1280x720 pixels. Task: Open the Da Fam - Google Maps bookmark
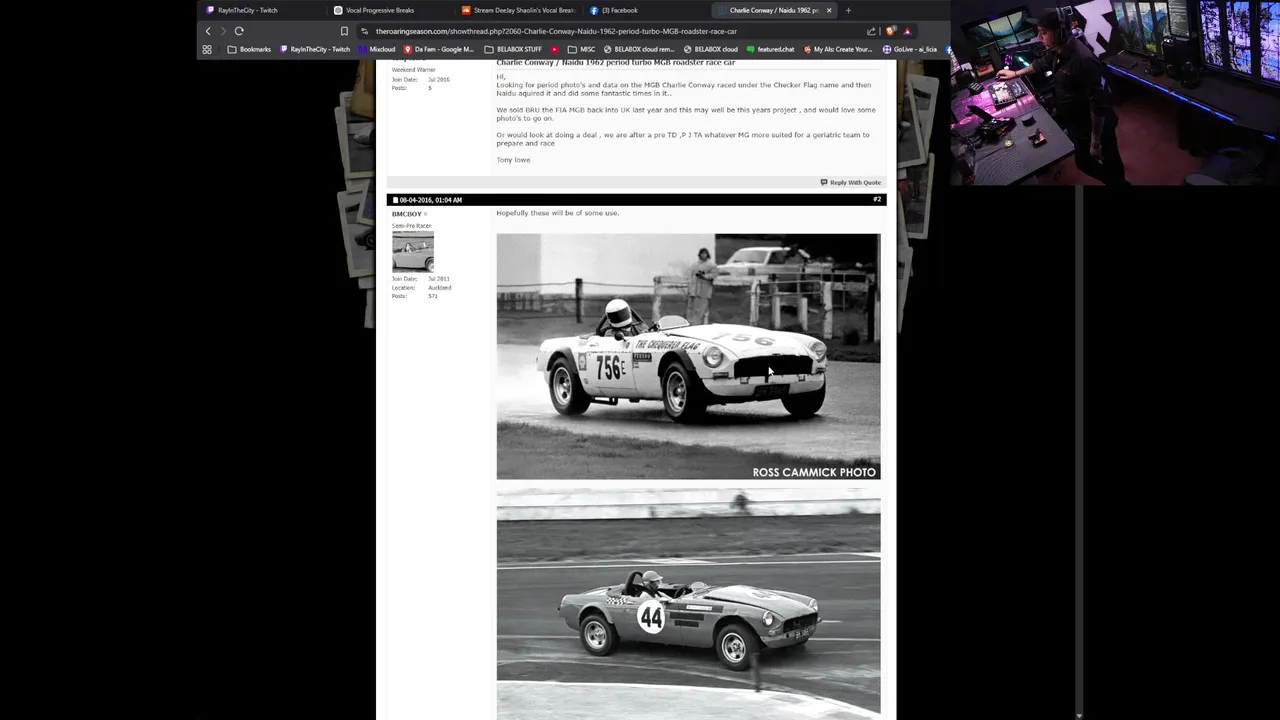coord(438,49)
